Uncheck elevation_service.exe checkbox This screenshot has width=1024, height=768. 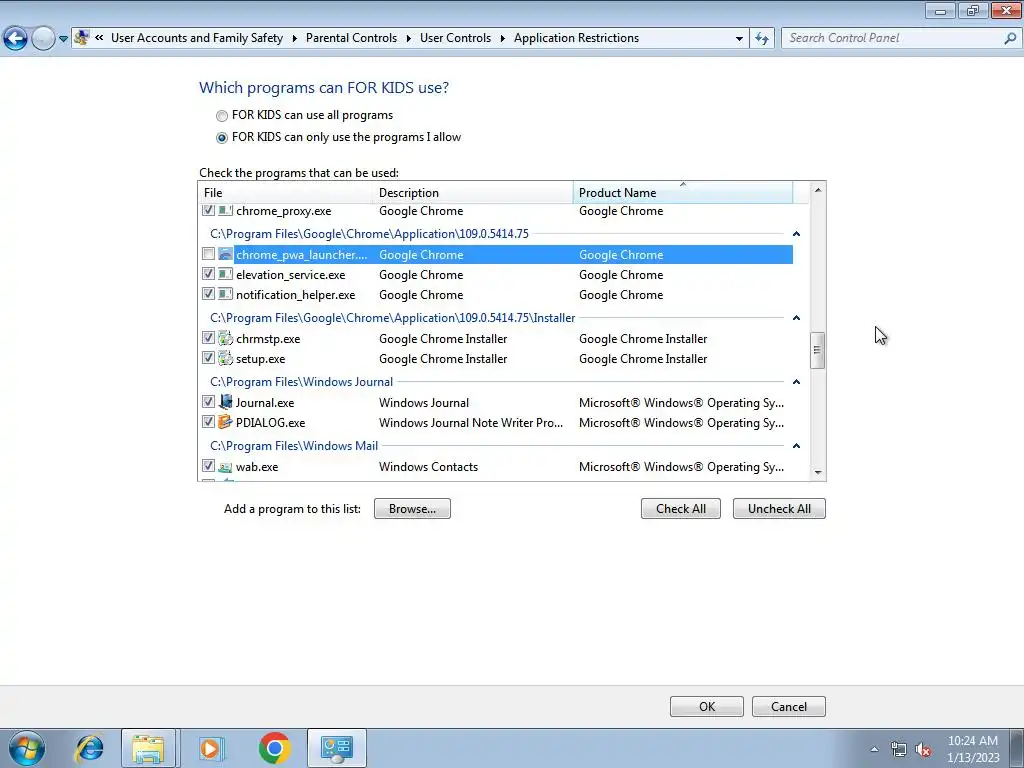click(208, 274)
